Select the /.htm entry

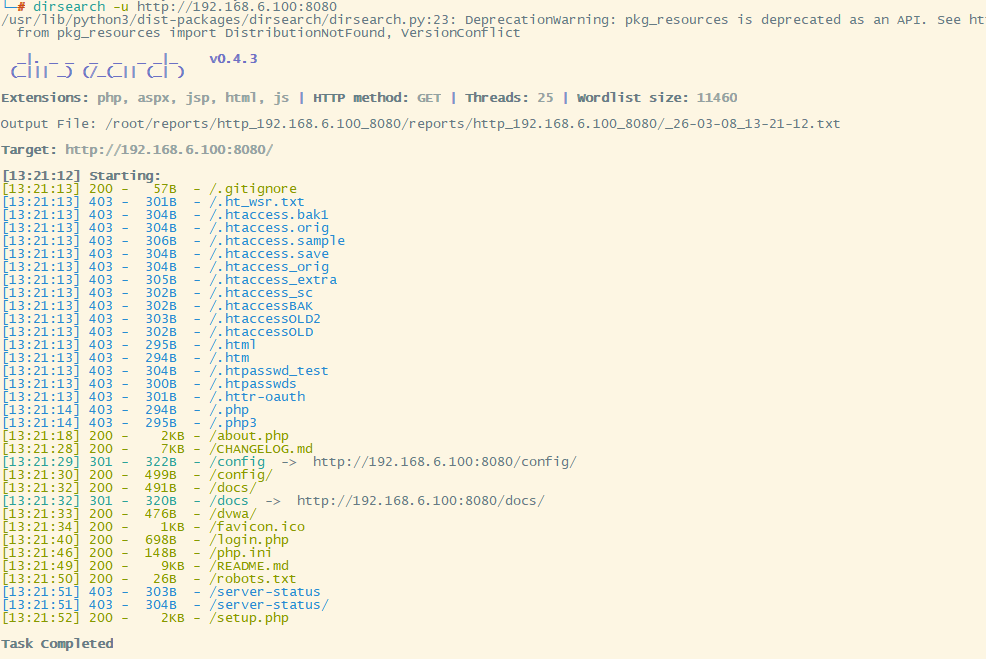(229, 358)
